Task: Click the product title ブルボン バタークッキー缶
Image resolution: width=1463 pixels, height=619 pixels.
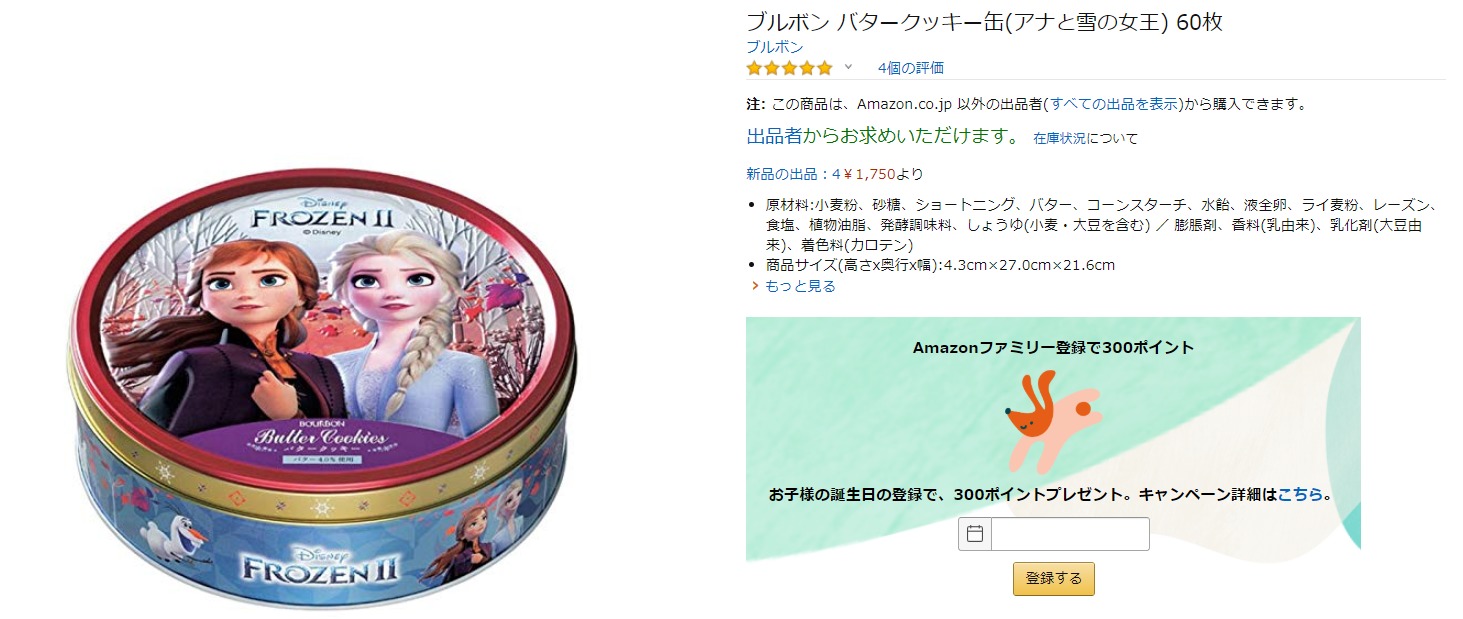Action: point(984,22)
